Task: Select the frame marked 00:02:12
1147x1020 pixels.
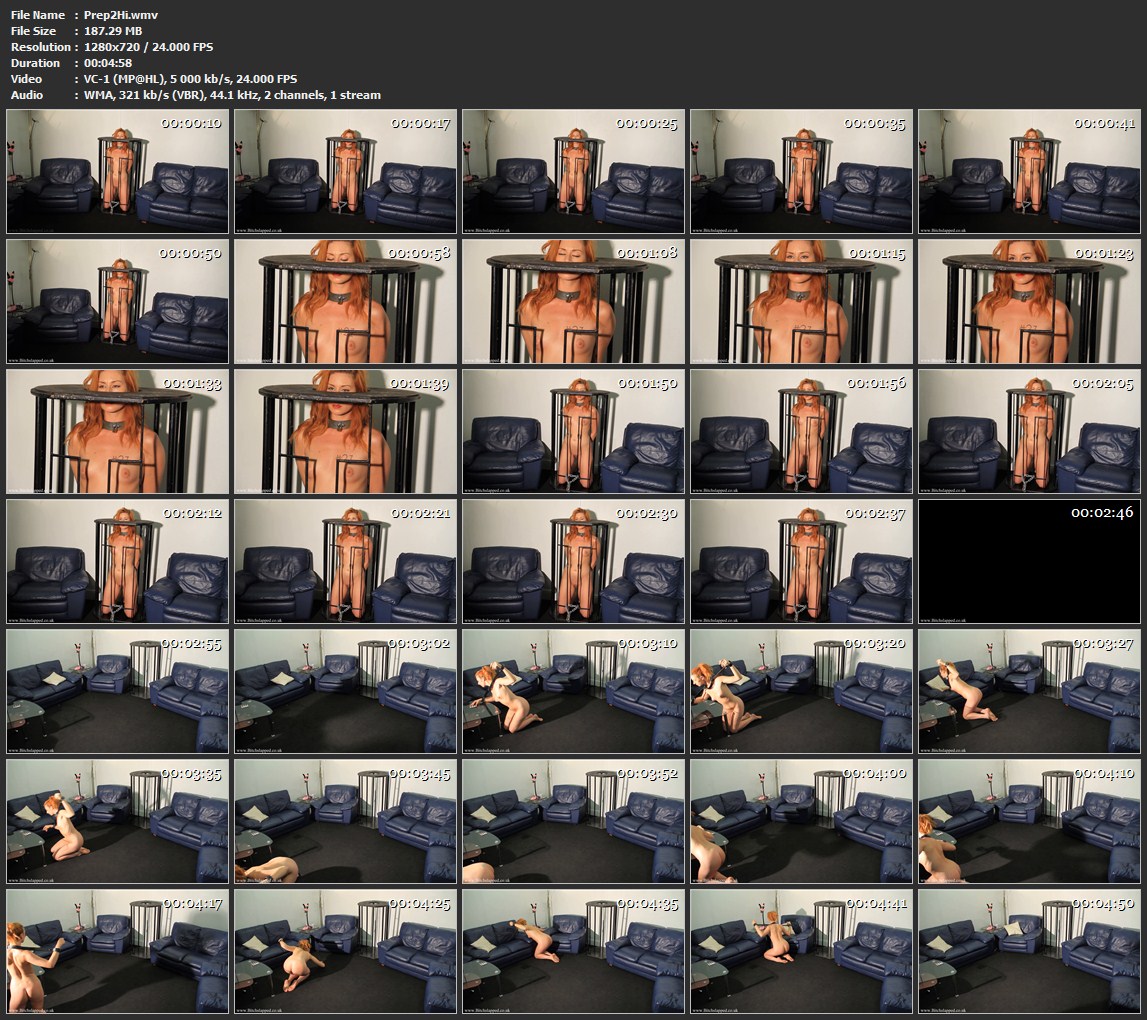Action: click(x=117, y=561)
